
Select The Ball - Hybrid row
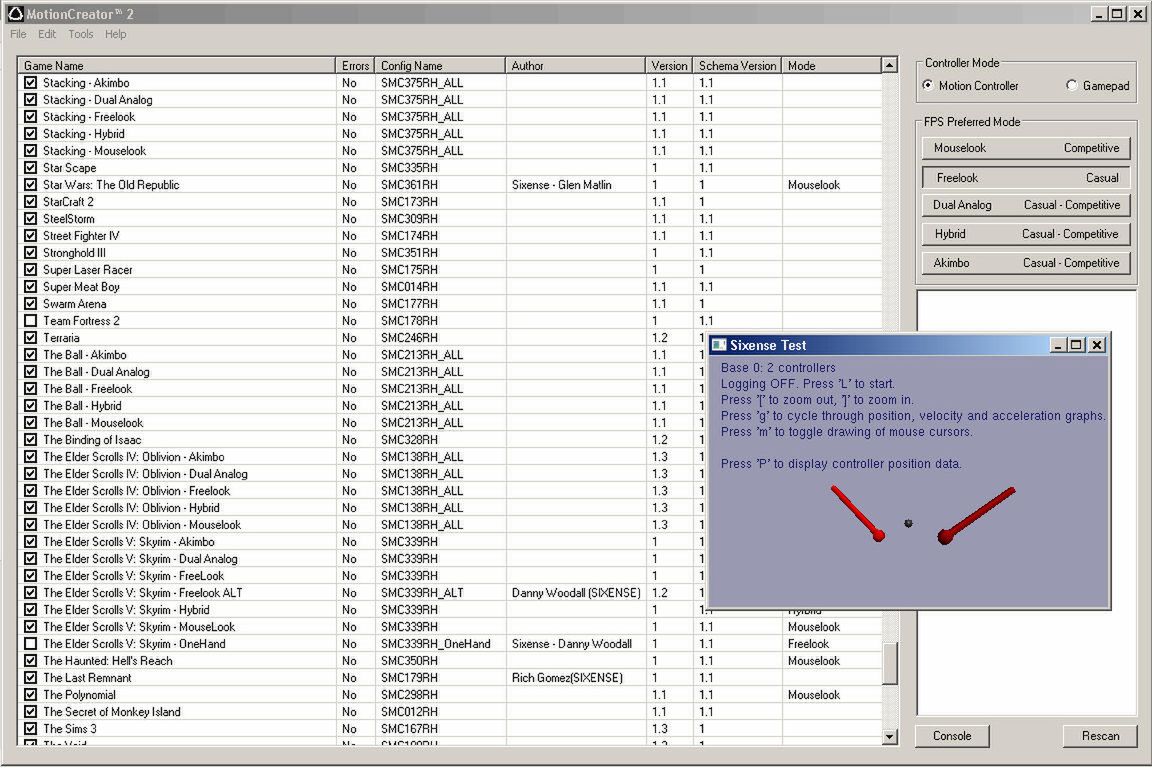360,406
